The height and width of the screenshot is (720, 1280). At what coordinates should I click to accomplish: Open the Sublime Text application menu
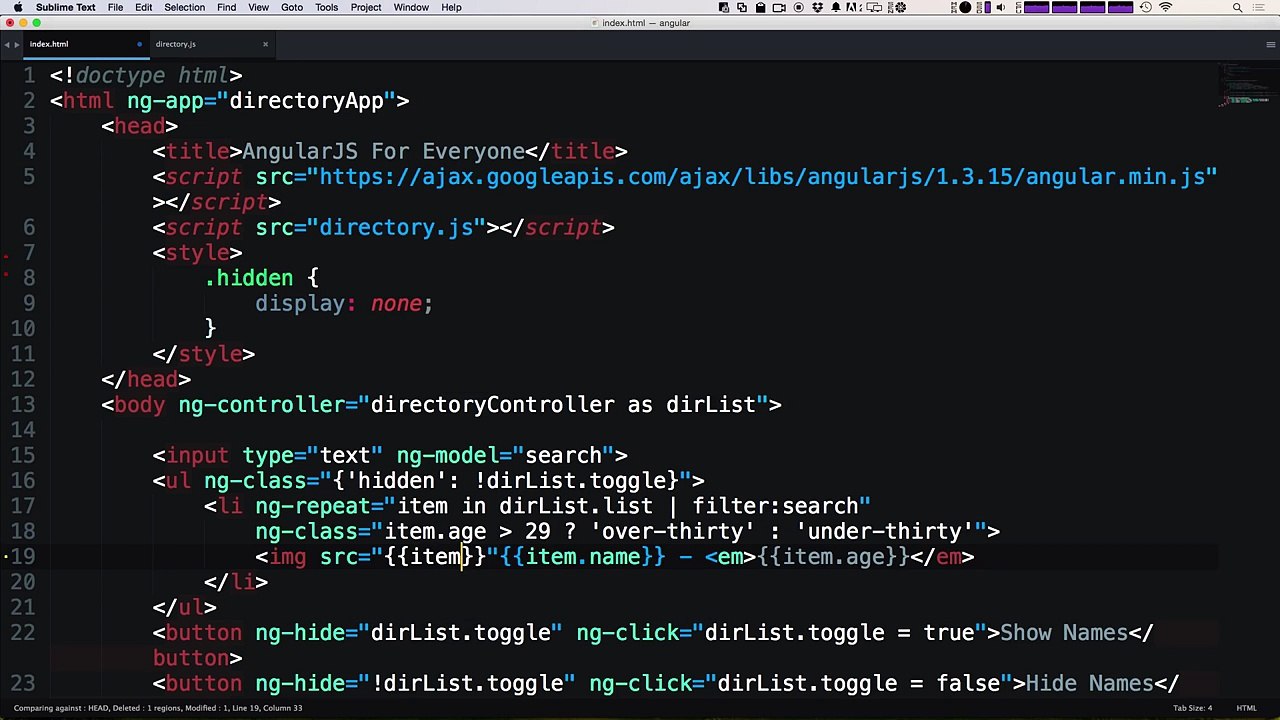pos(66,7)
